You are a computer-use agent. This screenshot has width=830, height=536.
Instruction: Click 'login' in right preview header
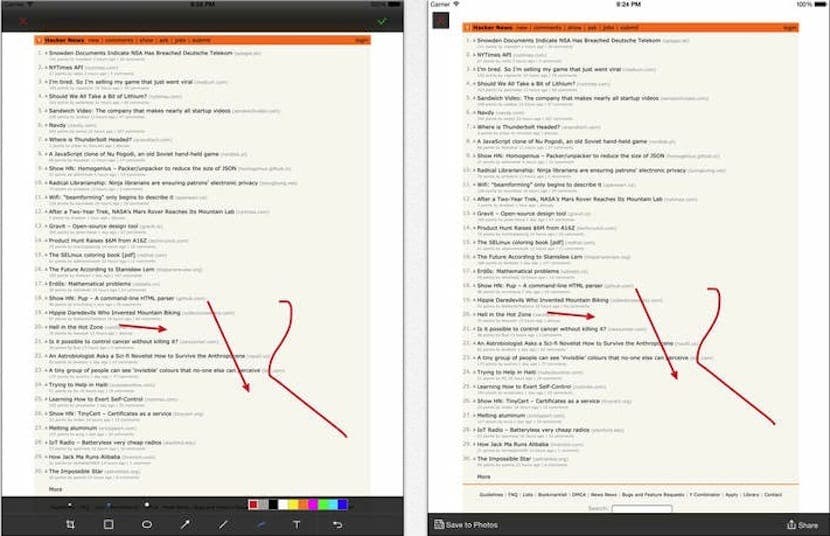point(790,28)
